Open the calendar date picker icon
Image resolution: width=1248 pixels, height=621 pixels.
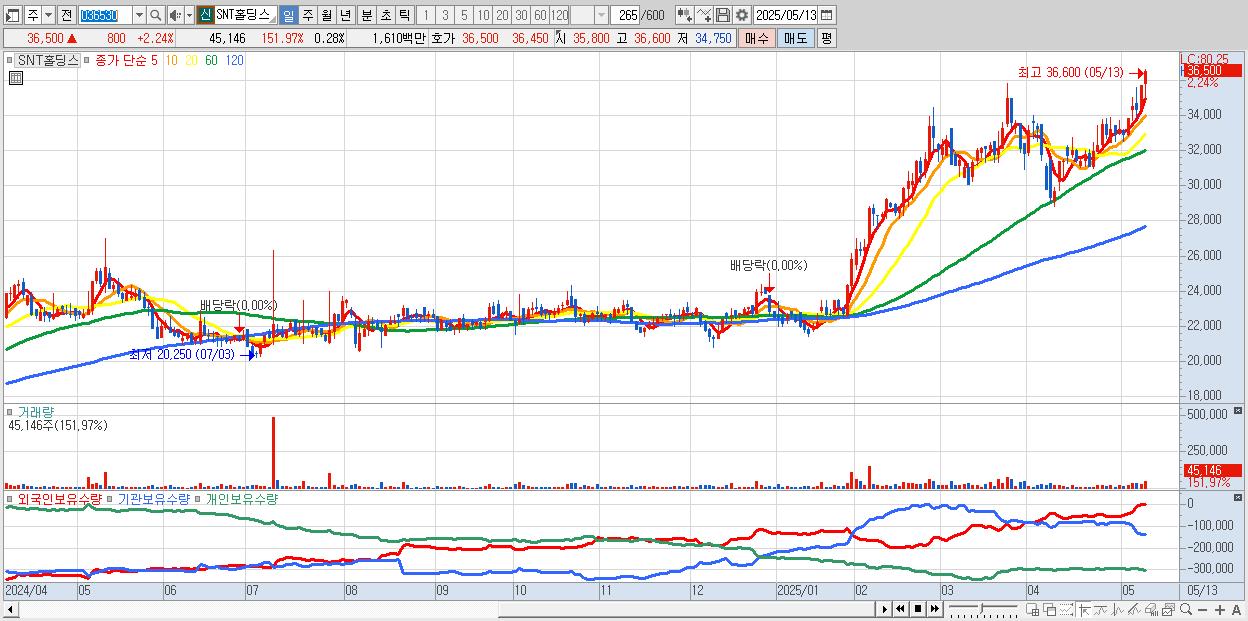click(827, 15)
